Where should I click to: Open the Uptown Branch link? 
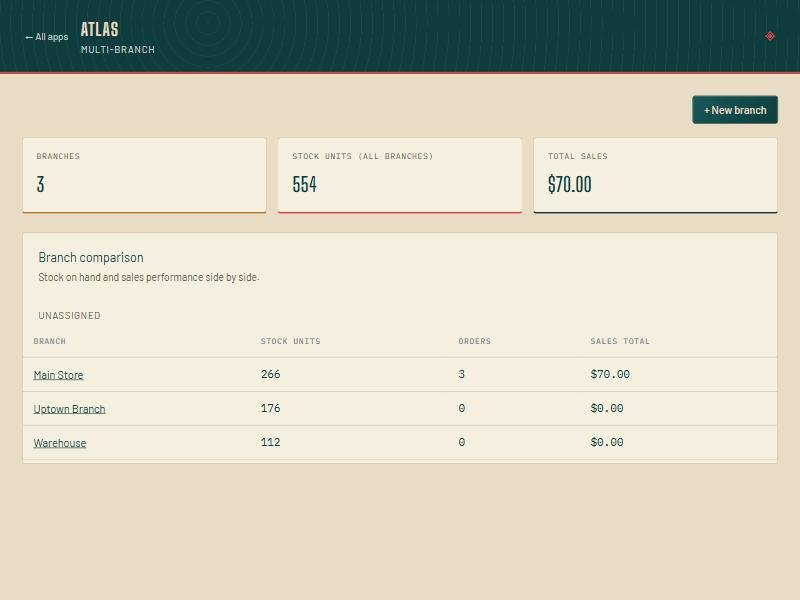[69, 409]
